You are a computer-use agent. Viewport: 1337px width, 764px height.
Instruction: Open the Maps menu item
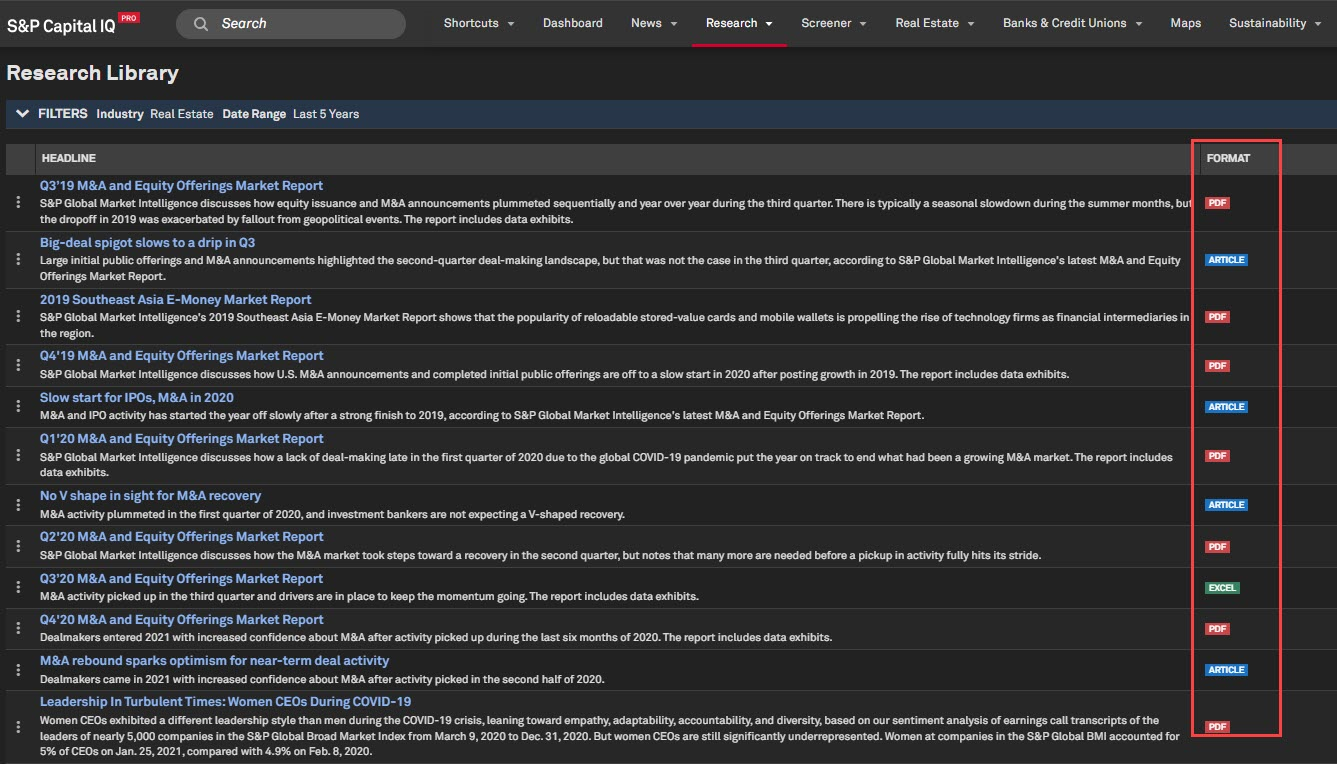click(1185, 23)
